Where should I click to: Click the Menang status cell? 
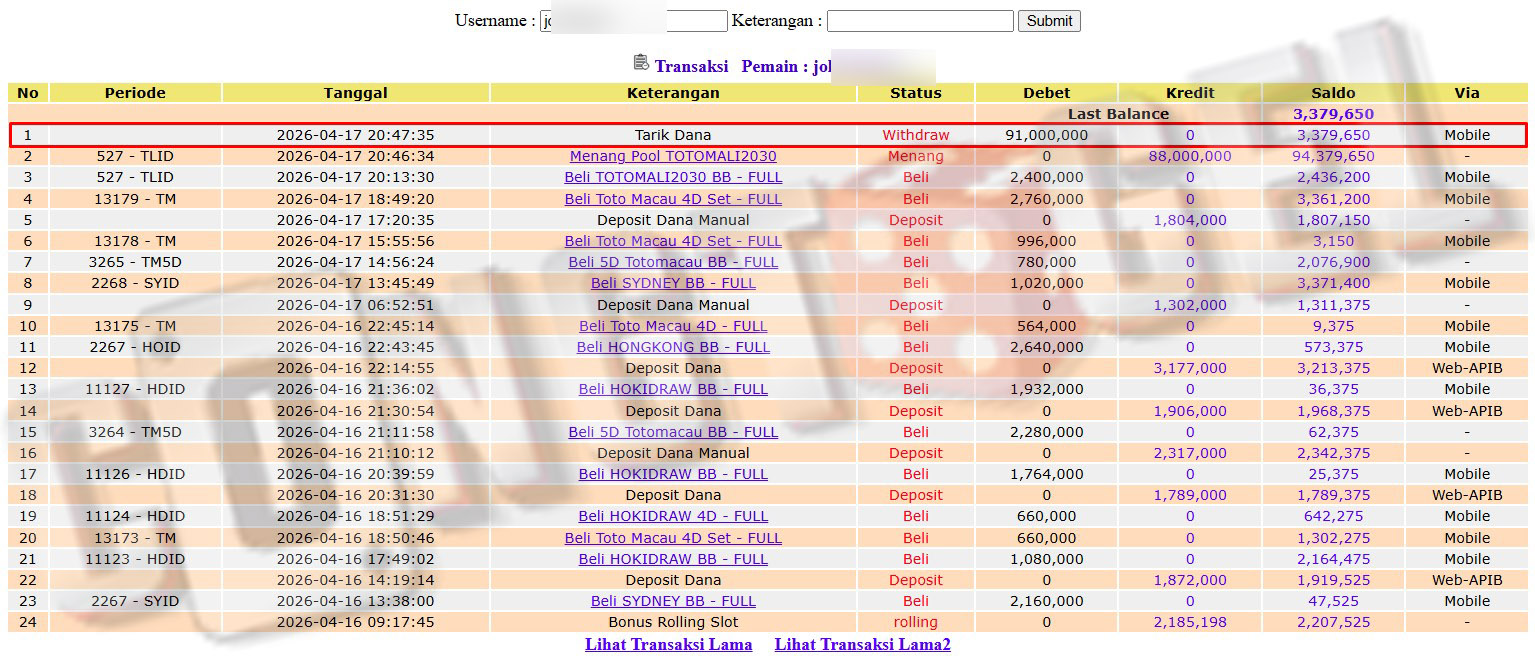(916, 156)
